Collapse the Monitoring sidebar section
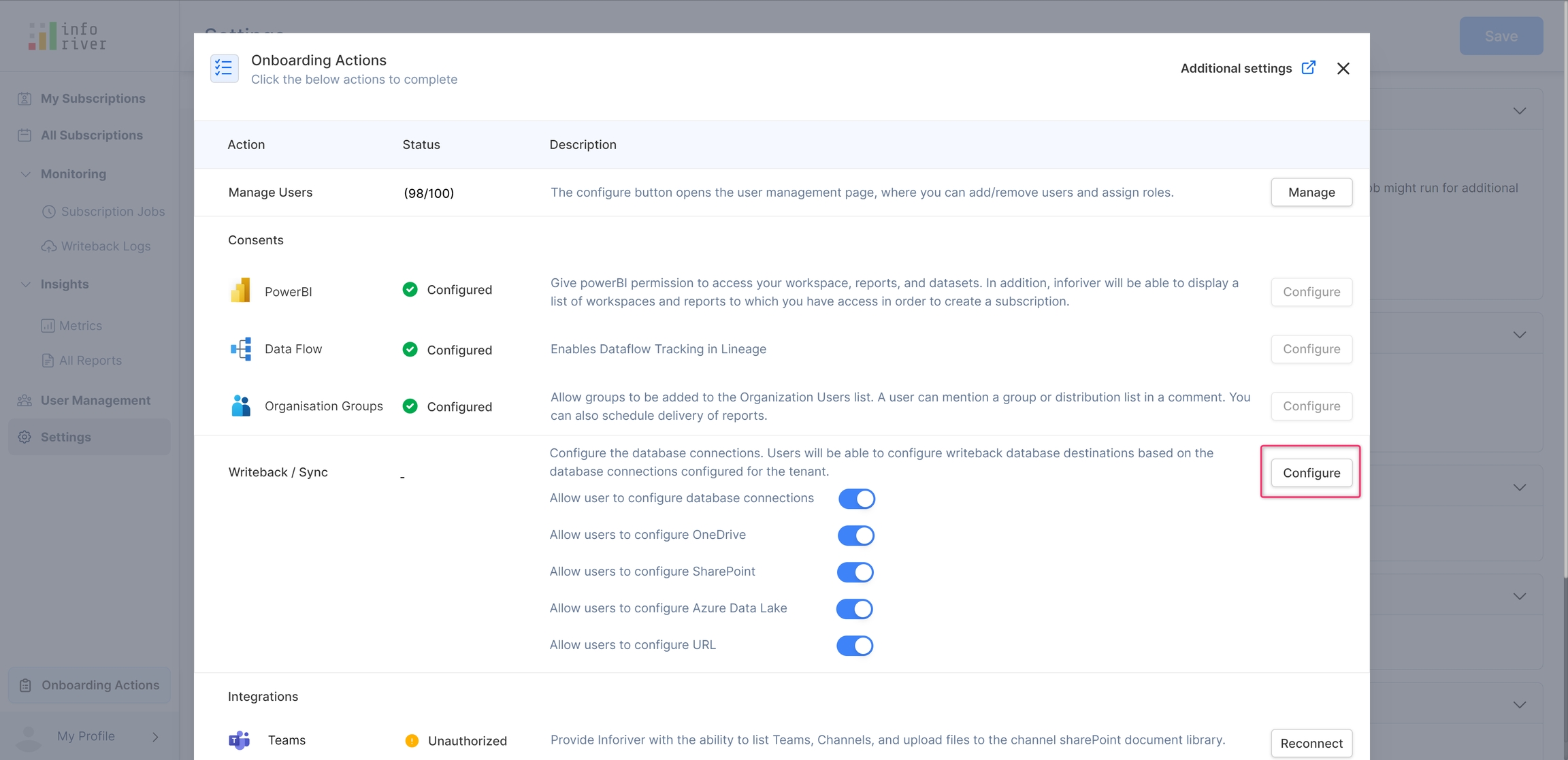The width and height of the screenshot is (1568, 760). 26,174
